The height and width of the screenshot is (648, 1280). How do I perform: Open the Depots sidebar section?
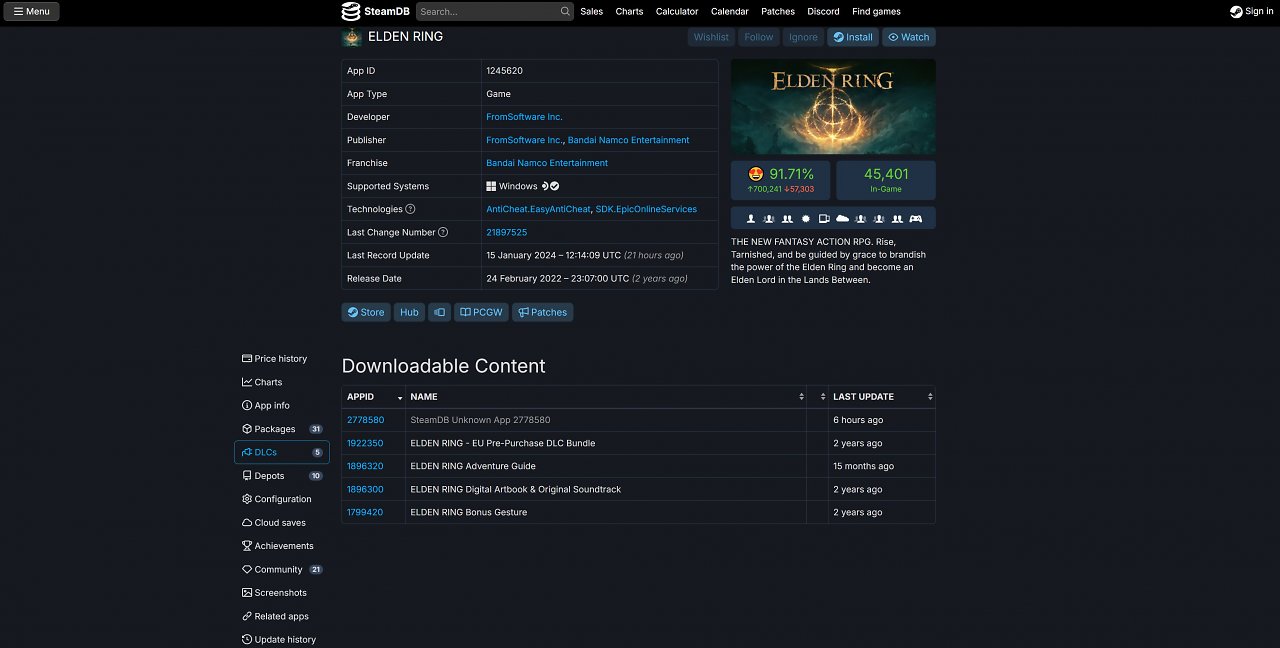click(282, 476)
